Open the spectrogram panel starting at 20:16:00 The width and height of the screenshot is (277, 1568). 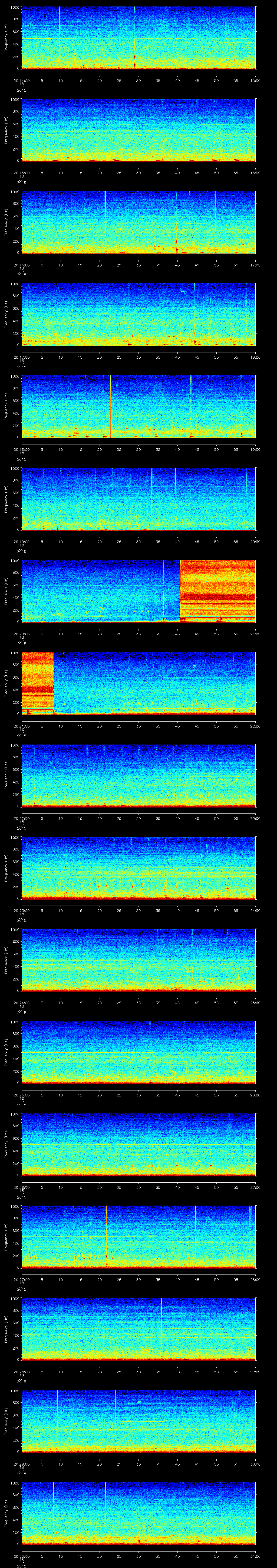[x=138, y=222]
